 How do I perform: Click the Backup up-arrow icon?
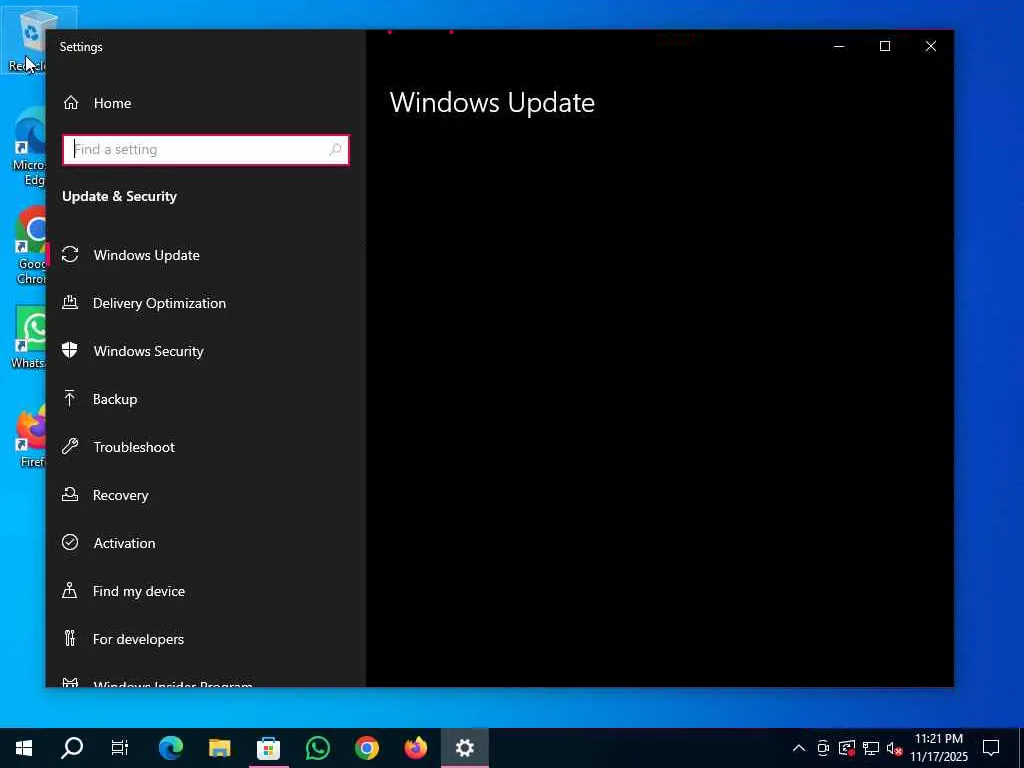(x=69, y=398)
